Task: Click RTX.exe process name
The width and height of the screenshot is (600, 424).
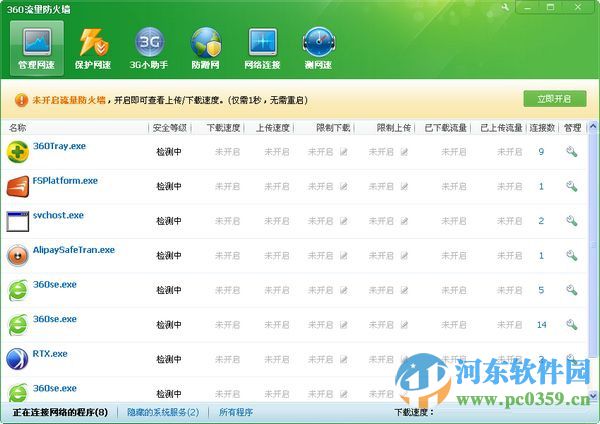Action: coord(50,354)
